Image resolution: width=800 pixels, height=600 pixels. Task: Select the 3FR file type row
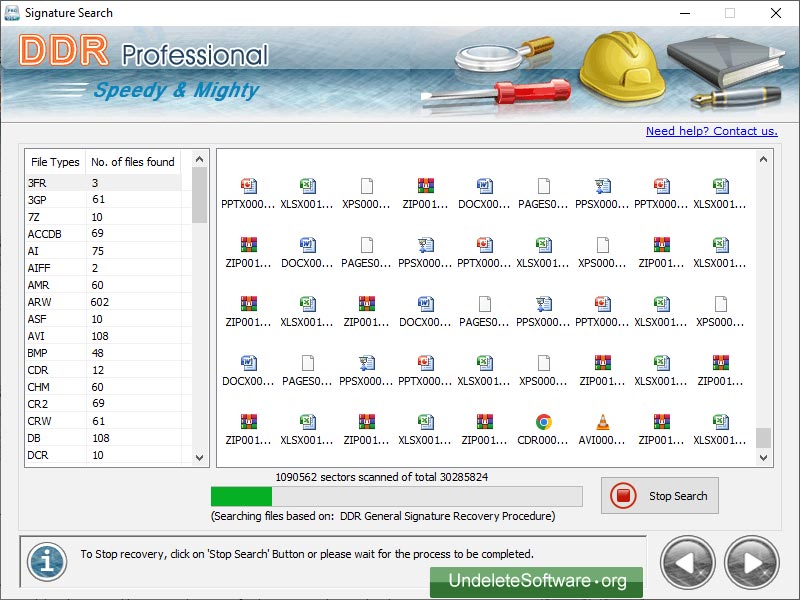(103, 183)
